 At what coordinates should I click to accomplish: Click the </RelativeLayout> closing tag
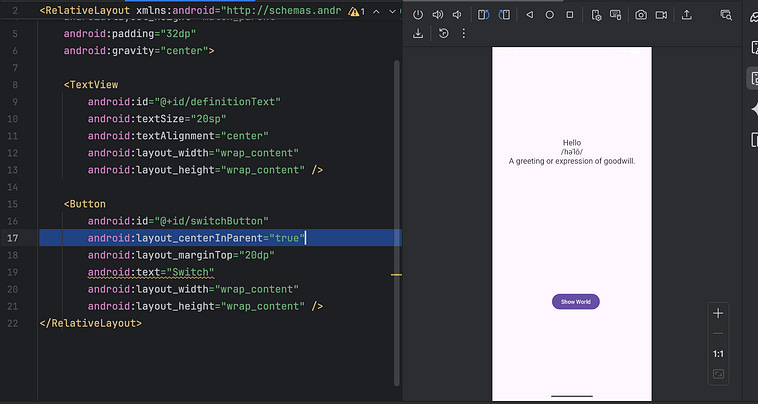[x=90, y=323]
